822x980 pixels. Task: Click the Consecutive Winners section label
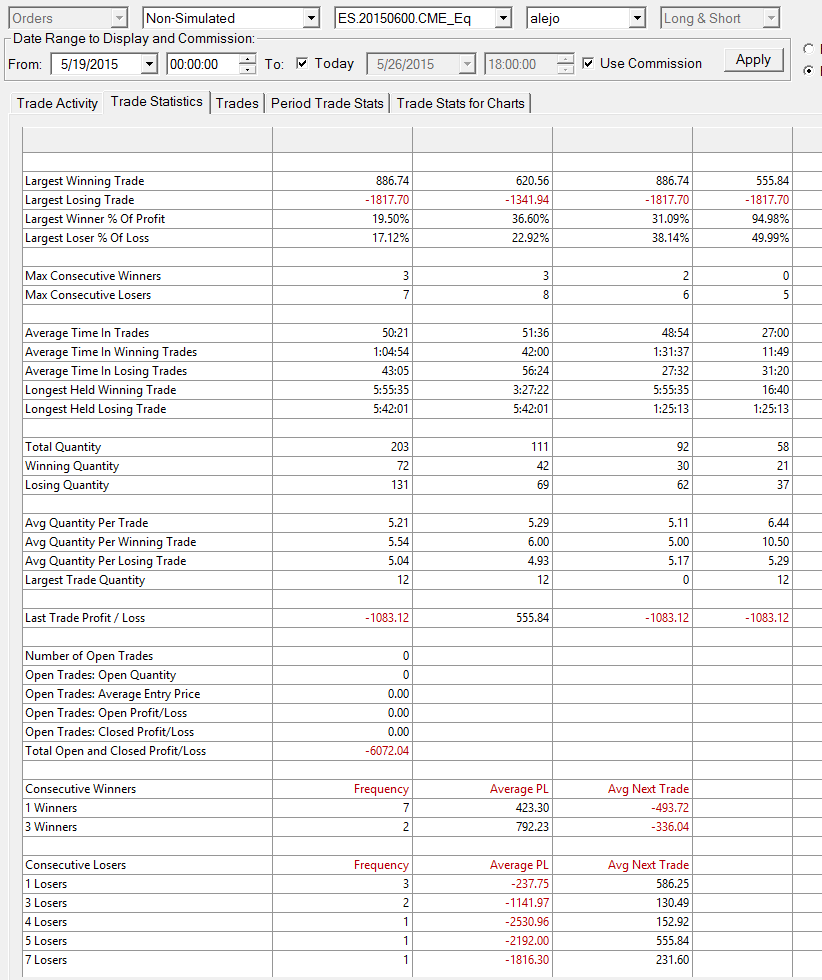point(81,789)
